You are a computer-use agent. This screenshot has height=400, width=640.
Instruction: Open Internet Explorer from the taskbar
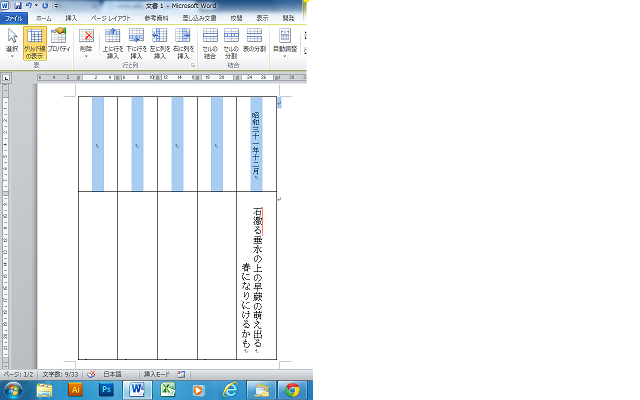point(230,391)
